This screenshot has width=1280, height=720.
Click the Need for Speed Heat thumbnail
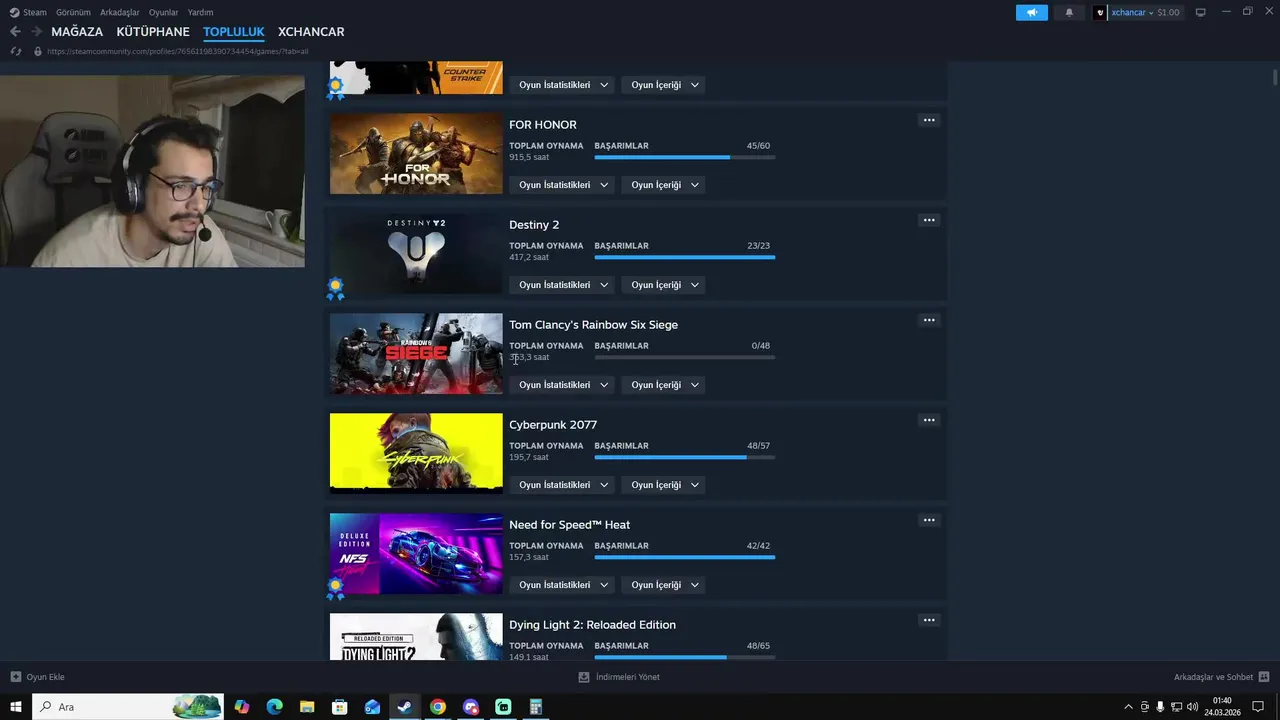416,553
